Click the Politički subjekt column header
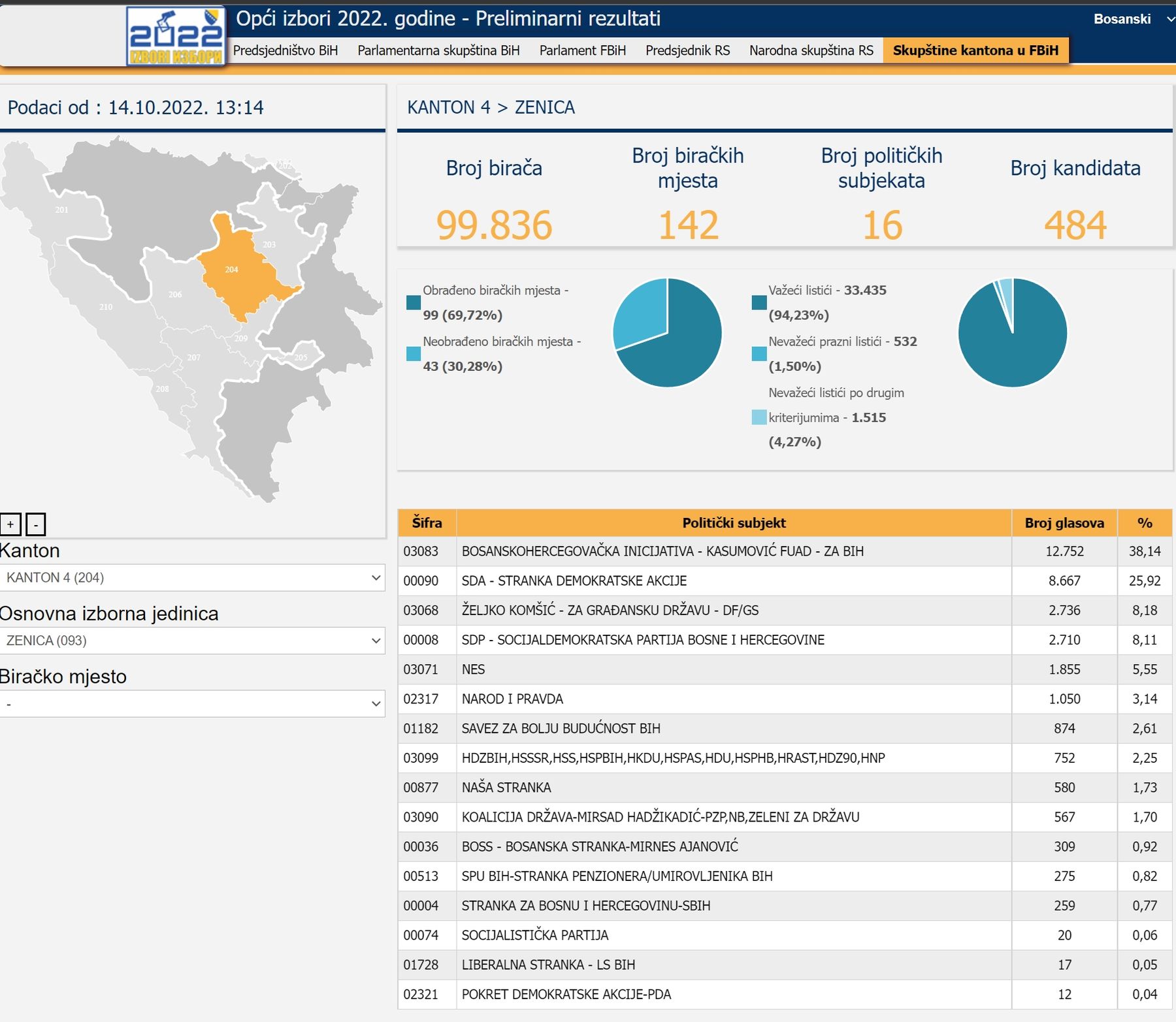 (x=734, y=523)
